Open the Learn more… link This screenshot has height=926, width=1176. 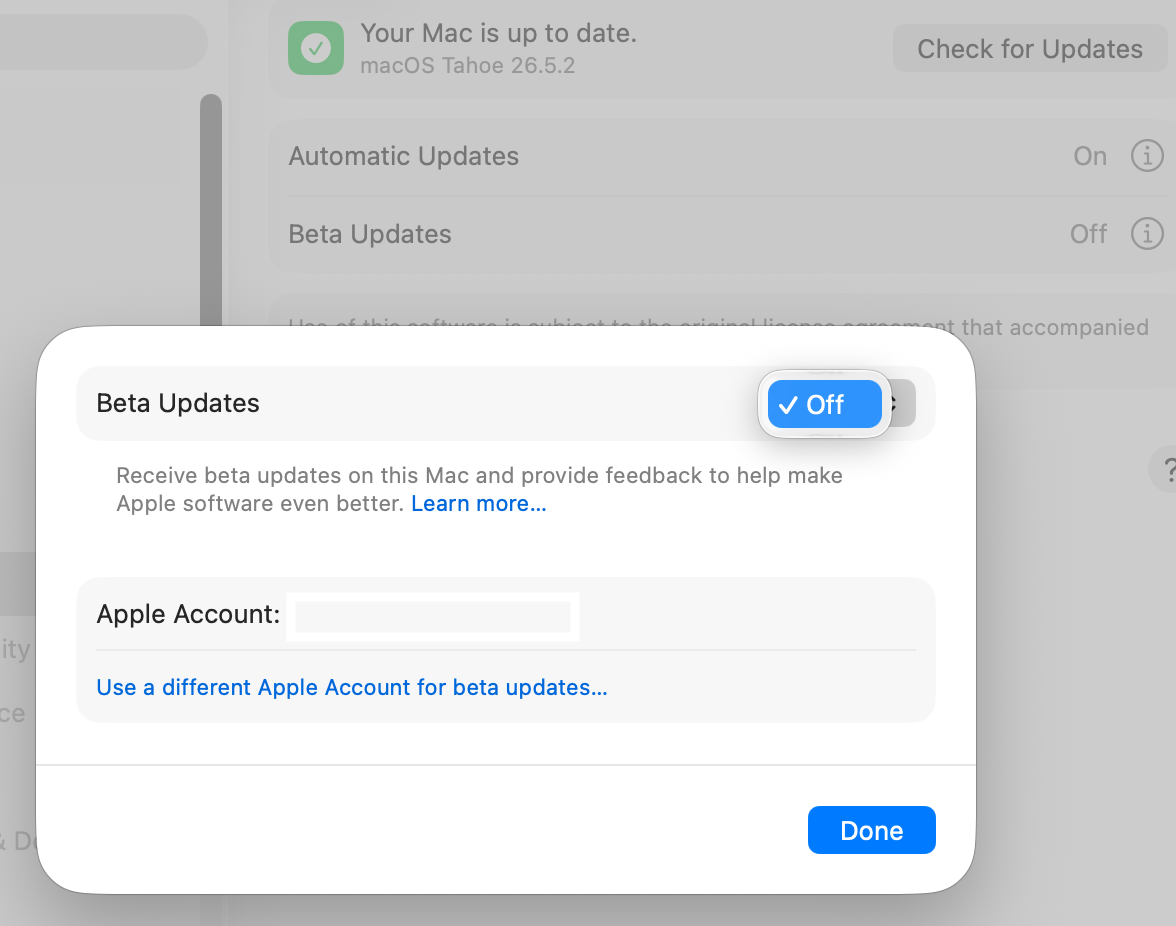pos(478,503)
